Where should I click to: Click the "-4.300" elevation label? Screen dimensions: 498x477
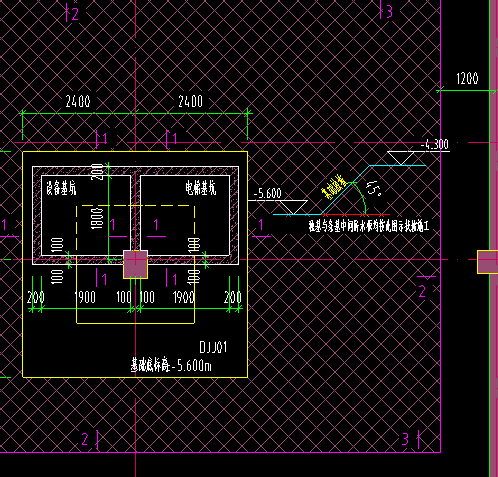click(435, 145)
